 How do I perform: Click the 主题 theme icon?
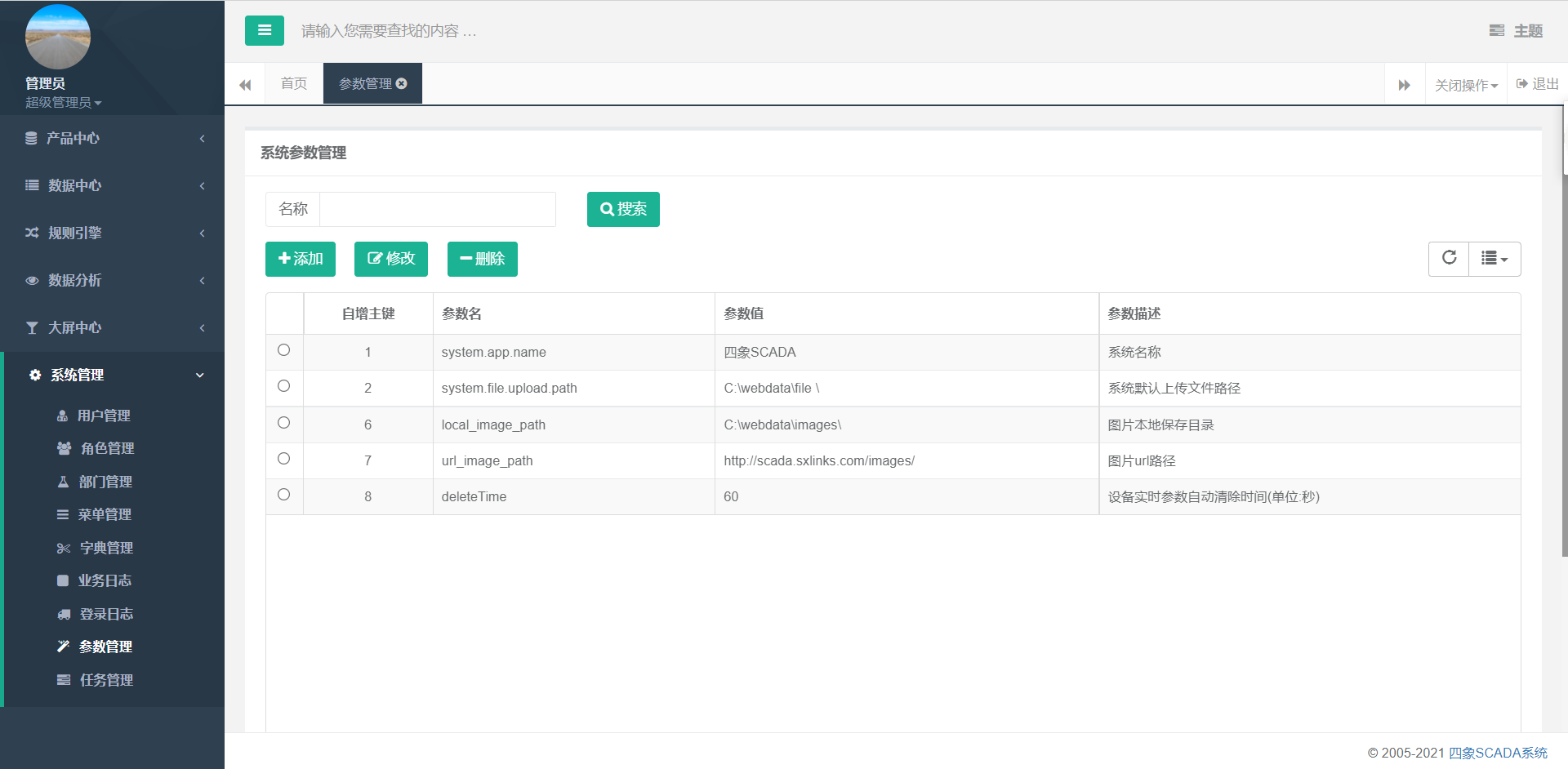pos(1496,31)
